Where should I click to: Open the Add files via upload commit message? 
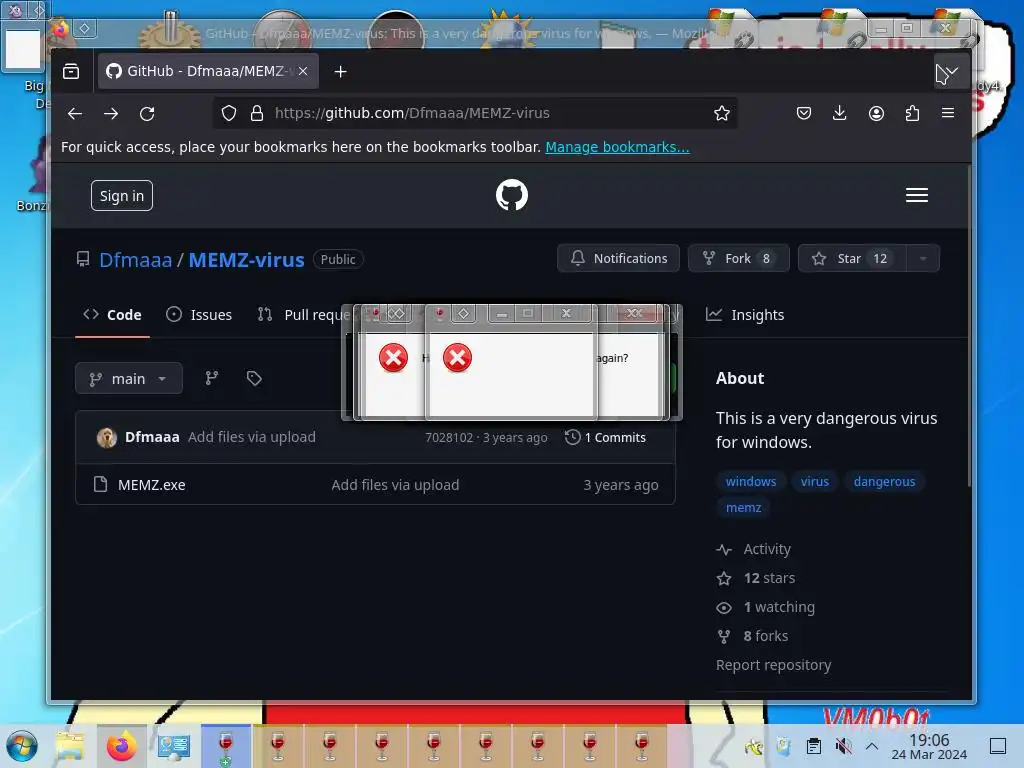(251, 437)
